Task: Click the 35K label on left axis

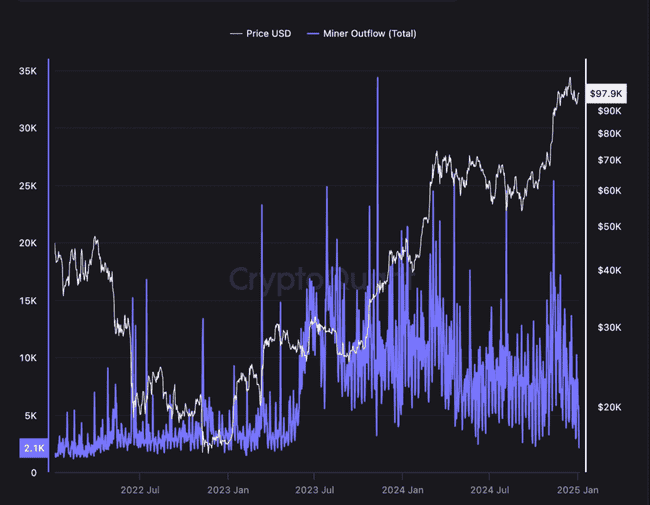Action: coord(28,71)
